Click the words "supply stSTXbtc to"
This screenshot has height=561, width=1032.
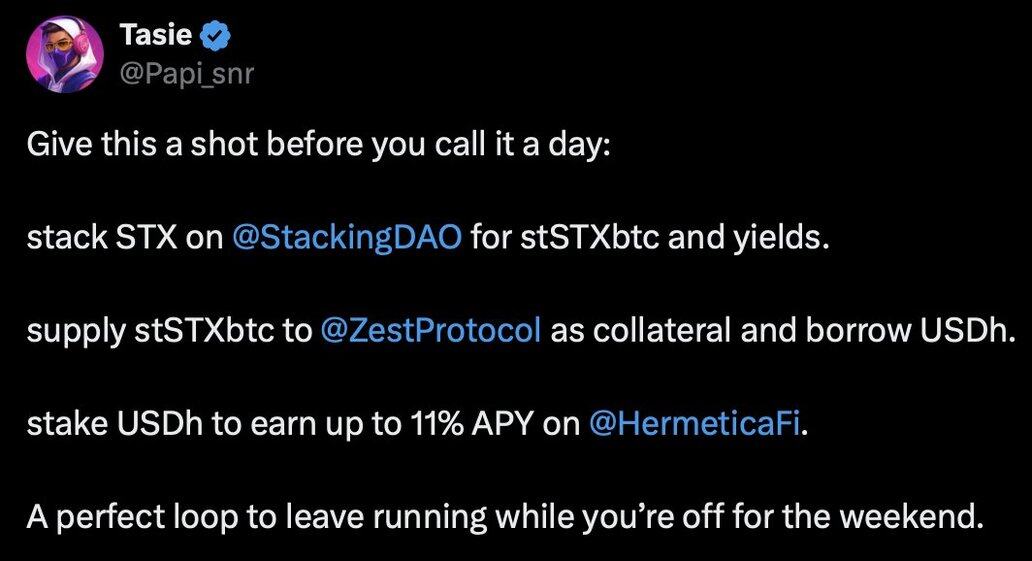[169, 331]
